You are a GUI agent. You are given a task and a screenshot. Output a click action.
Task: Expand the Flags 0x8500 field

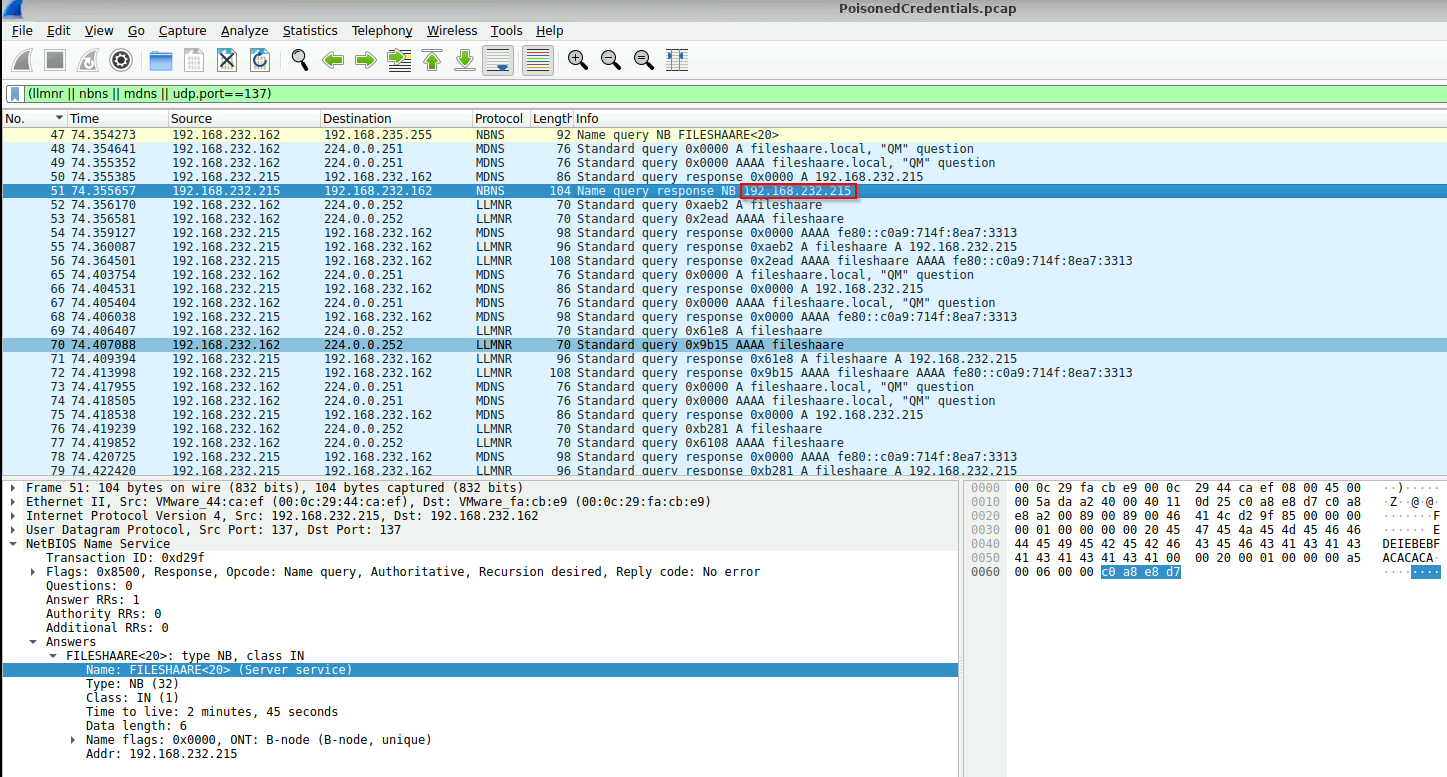point(33,572)
